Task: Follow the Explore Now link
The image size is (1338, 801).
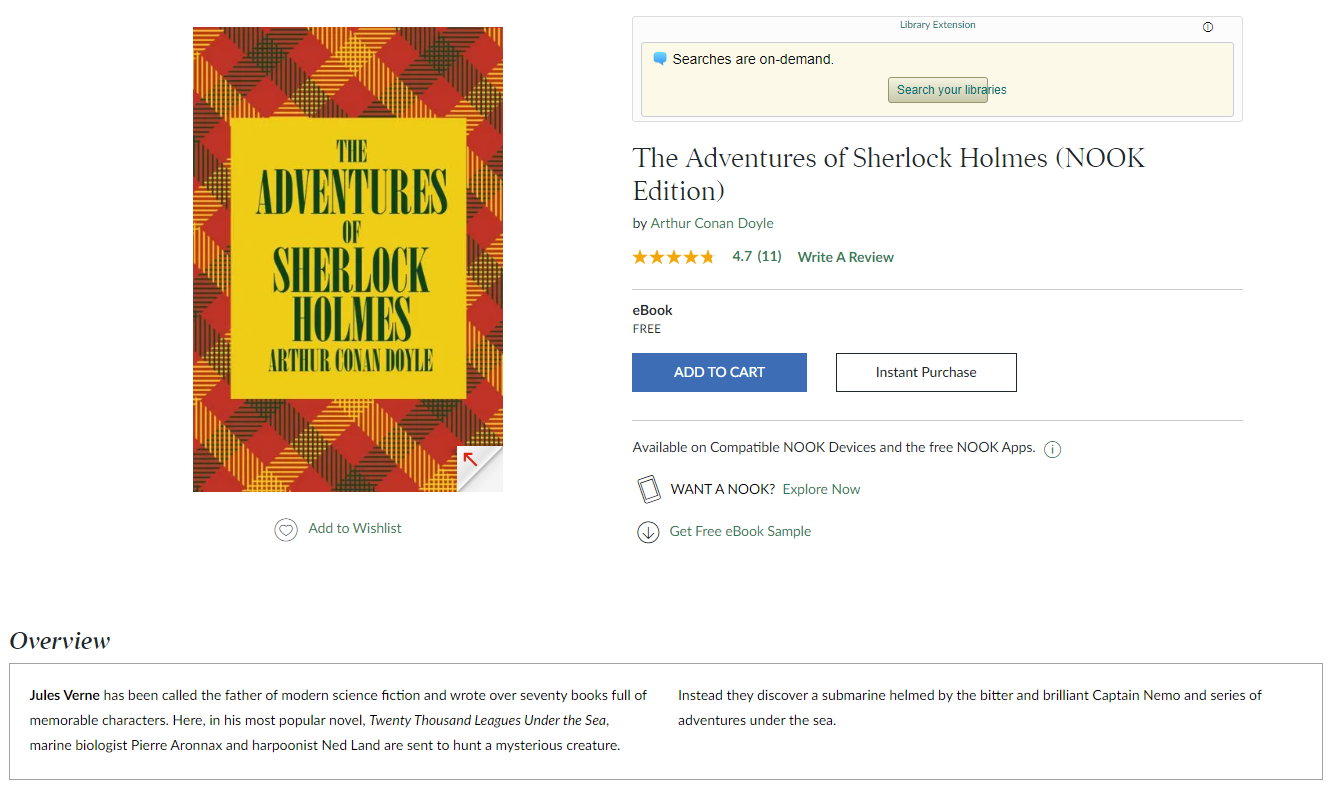Action: pos(821,489)
